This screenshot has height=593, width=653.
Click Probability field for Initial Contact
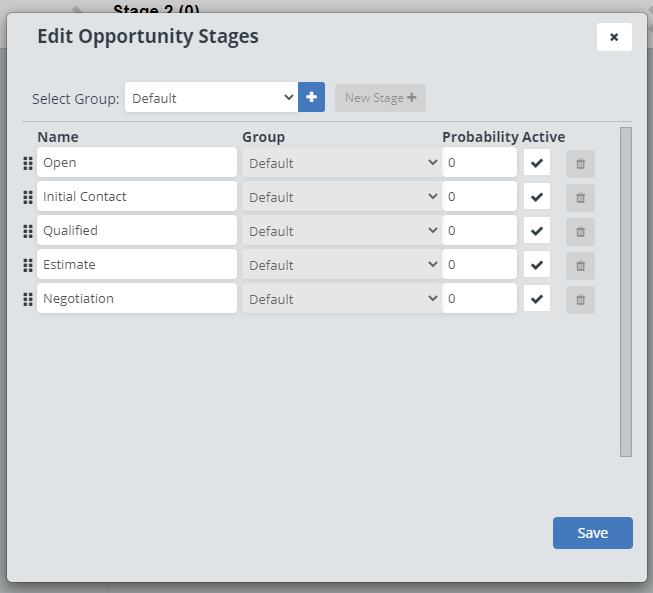click(x=479, y=197)
